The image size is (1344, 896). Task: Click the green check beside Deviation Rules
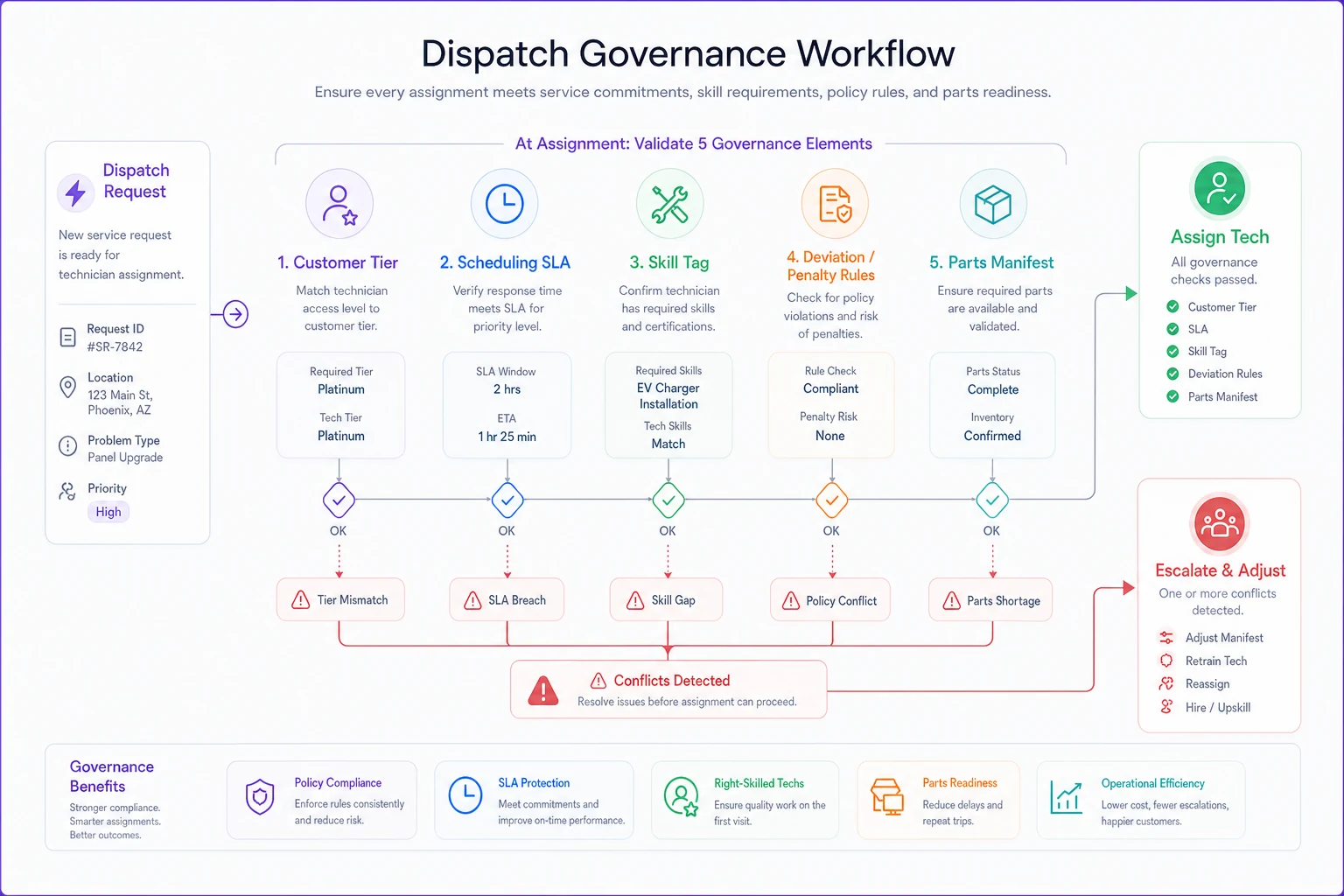pyautogui.click(x=1172, y=374)
